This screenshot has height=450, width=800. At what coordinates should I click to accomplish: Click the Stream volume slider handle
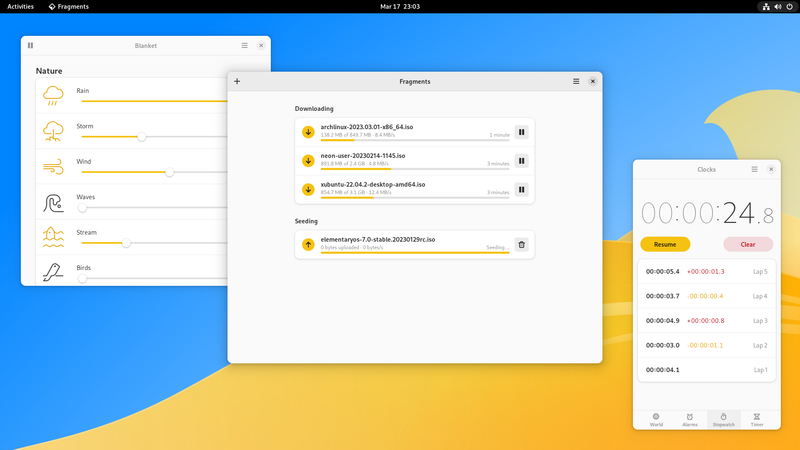126,243
